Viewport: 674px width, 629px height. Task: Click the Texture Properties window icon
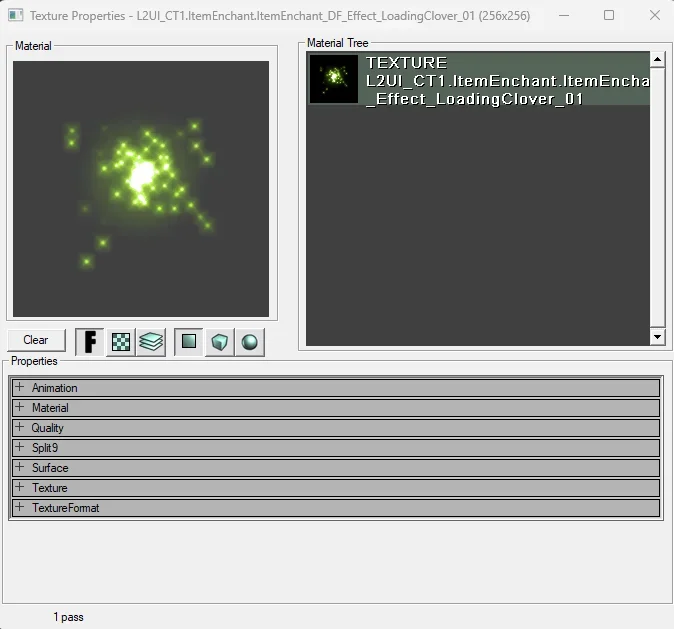[x=16, y=15]
